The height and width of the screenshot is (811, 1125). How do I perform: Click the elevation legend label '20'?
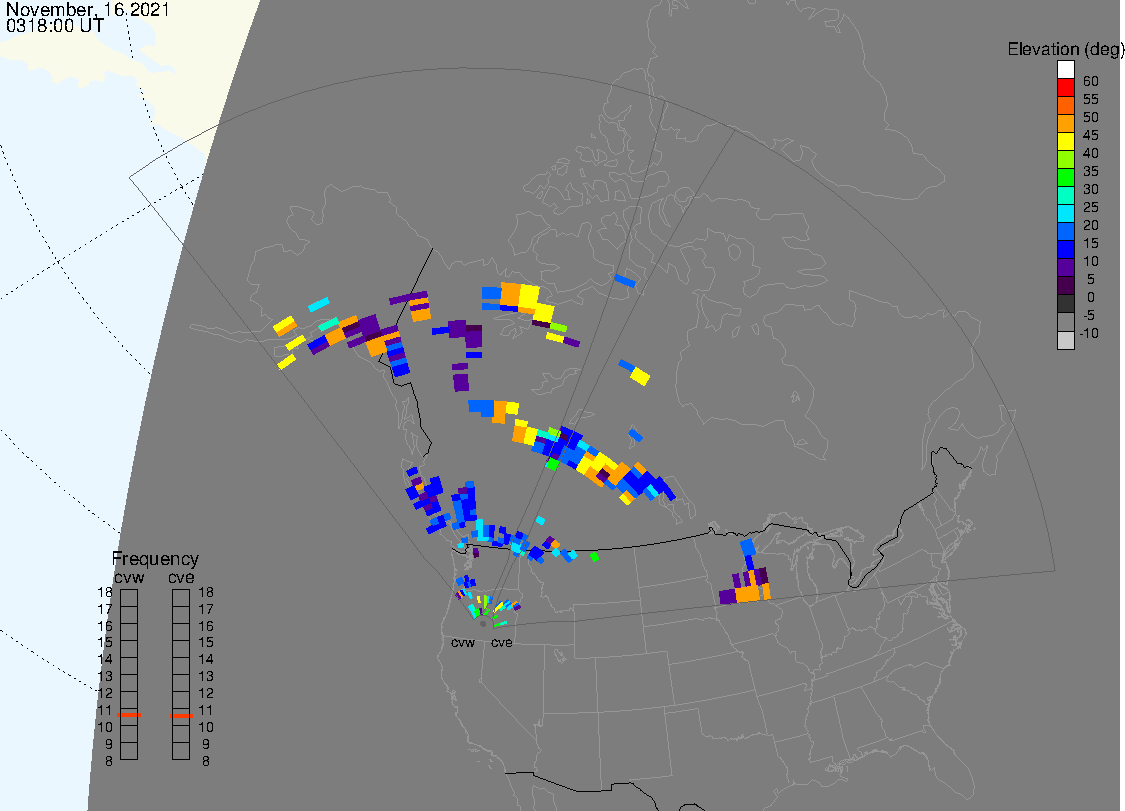point(1091,225)
